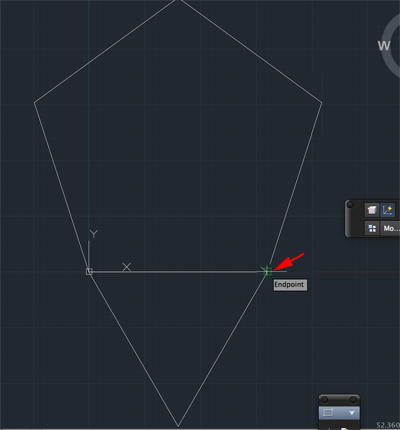Click the UCS Y axis label
This screenshot has height=430, width=400.
pos(94,234)
